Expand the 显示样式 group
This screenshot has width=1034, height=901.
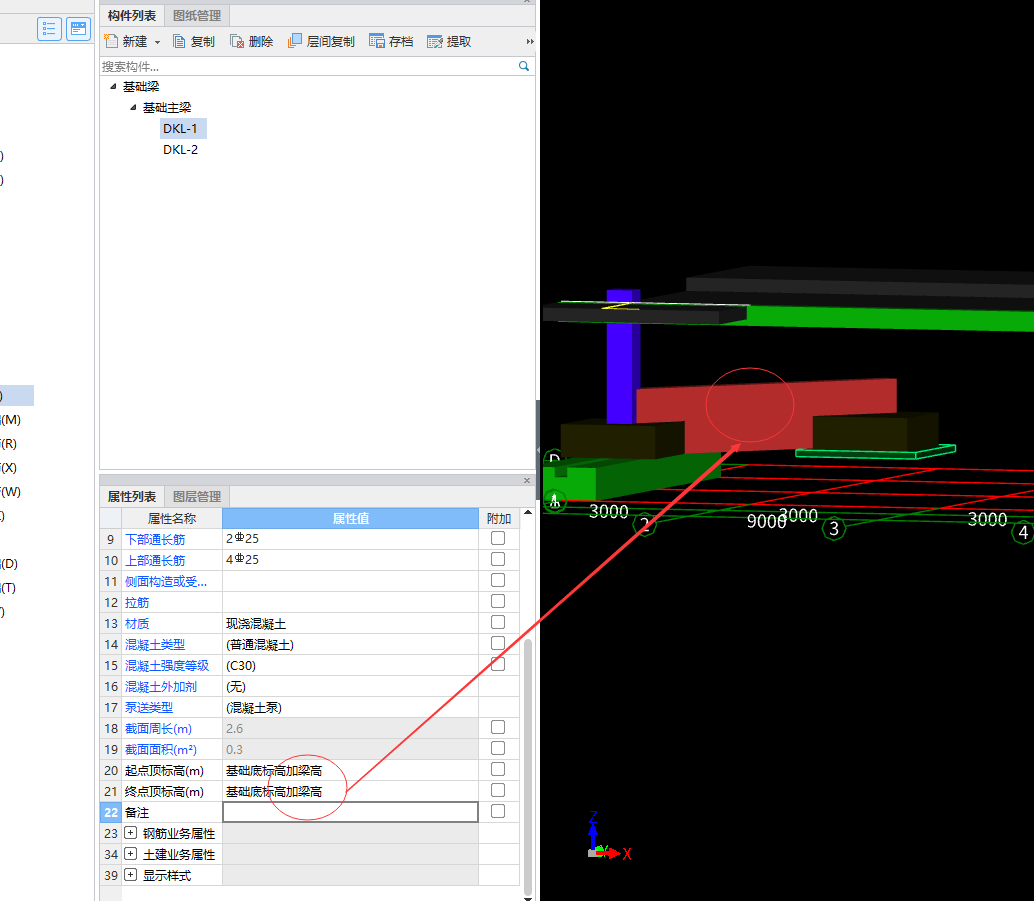pyautogui.click(x=131, y=875)
